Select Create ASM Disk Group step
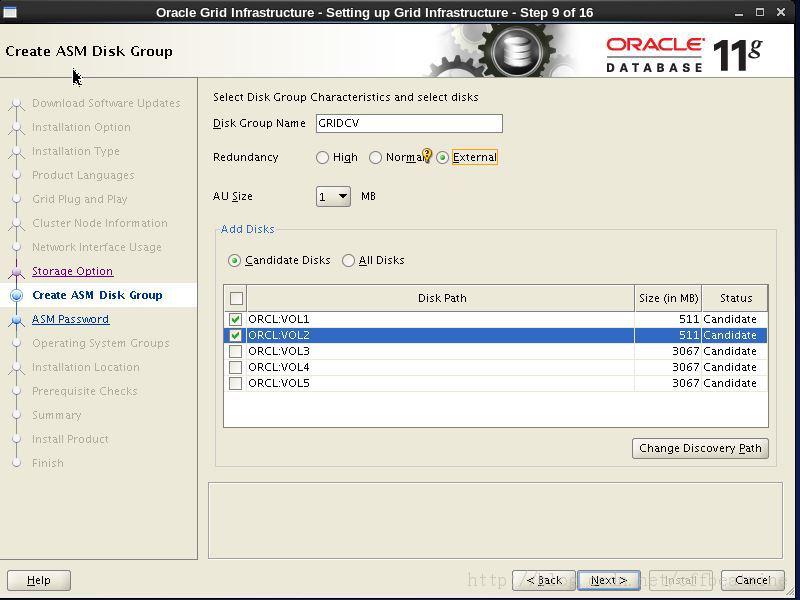The width and height of the screenshot is (800, 600). coord(97,295)
